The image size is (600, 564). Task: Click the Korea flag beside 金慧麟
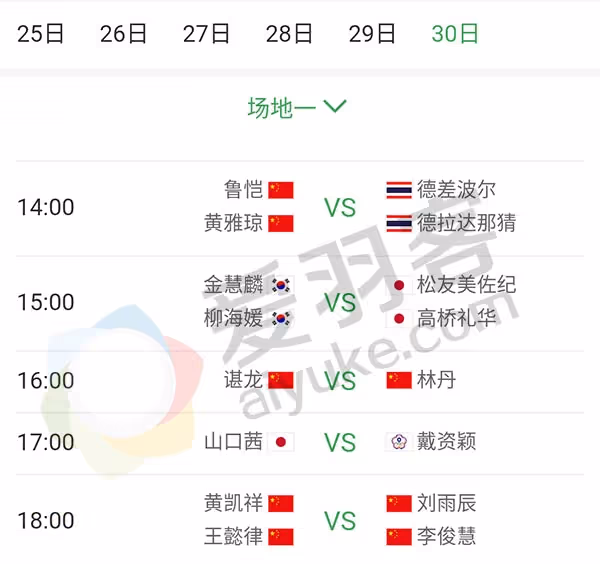point(281,285)
